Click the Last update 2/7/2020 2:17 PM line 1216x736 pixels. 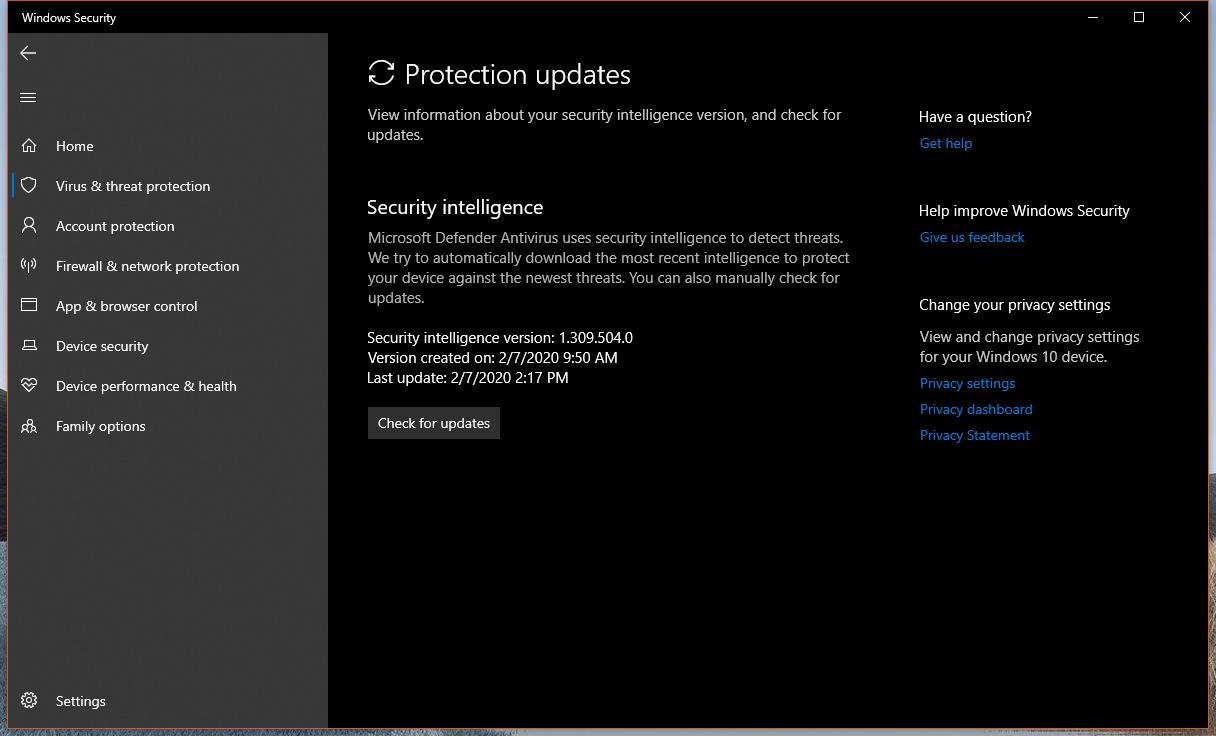coord(468,378)
